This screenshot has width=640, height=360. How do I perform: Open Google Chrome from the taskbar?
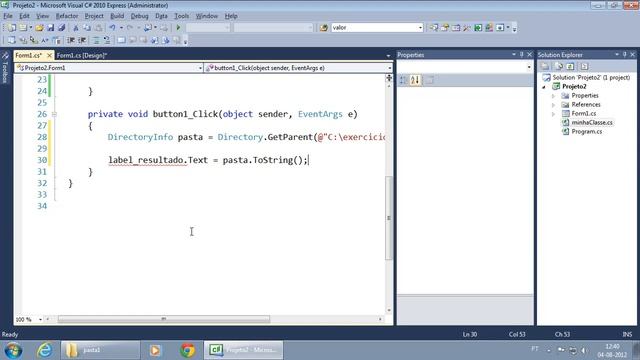(x=188, y=350)
